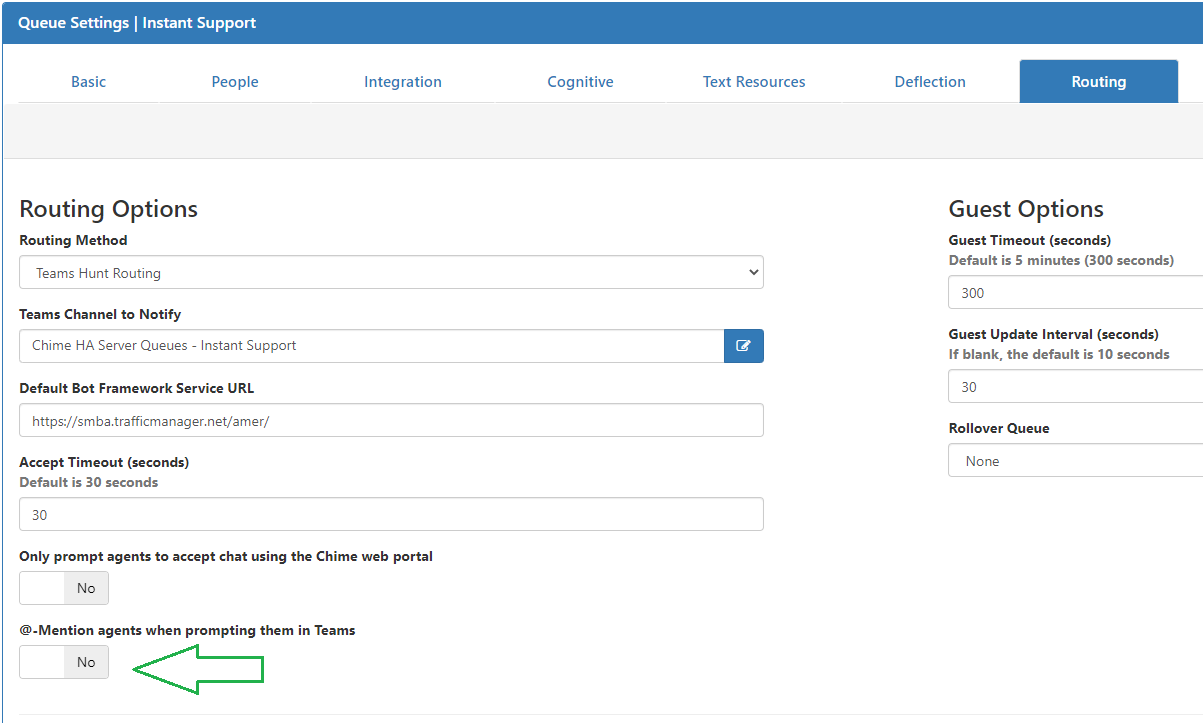Switch to the Basic tab
The width and height of the screenshot is (1203, 723).
88,82
